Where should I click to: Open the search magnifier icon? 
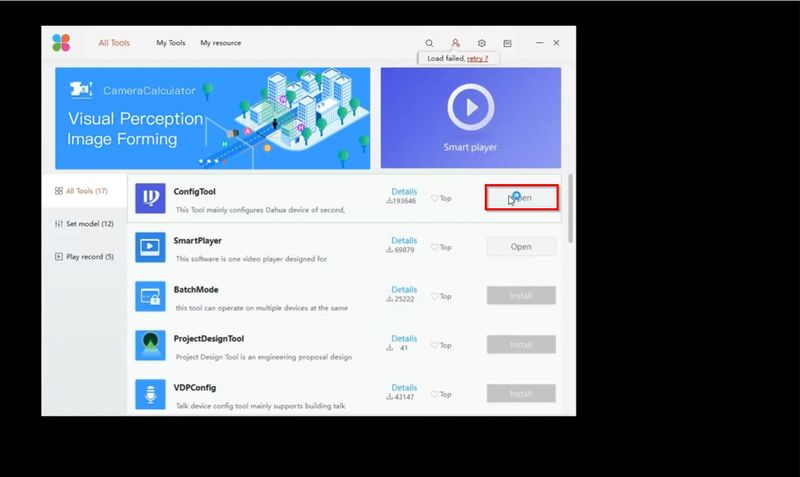[430, 43]
